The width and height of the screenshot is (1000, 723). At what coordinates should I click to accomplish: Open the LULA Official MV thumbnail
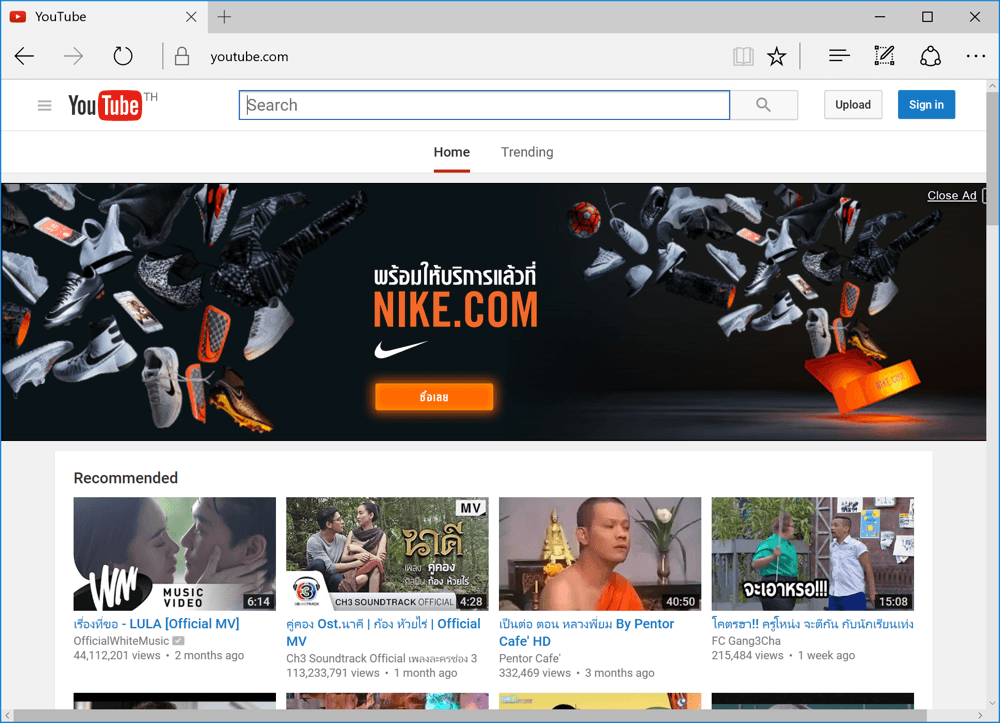tap(175, 553)
